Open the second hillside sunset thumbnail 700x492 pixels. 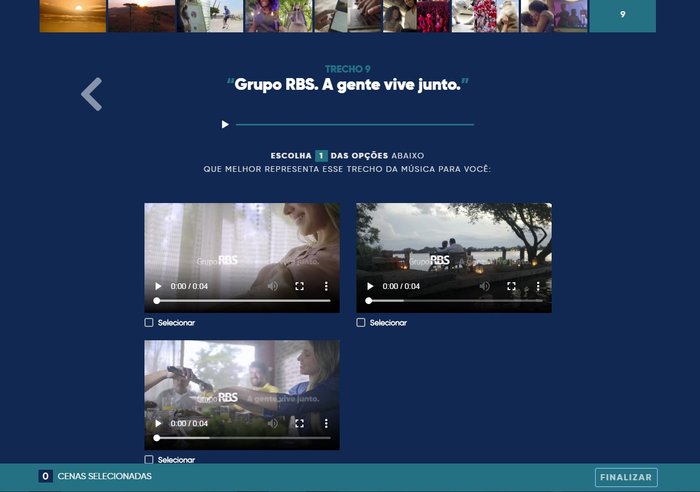pos(142,16)
